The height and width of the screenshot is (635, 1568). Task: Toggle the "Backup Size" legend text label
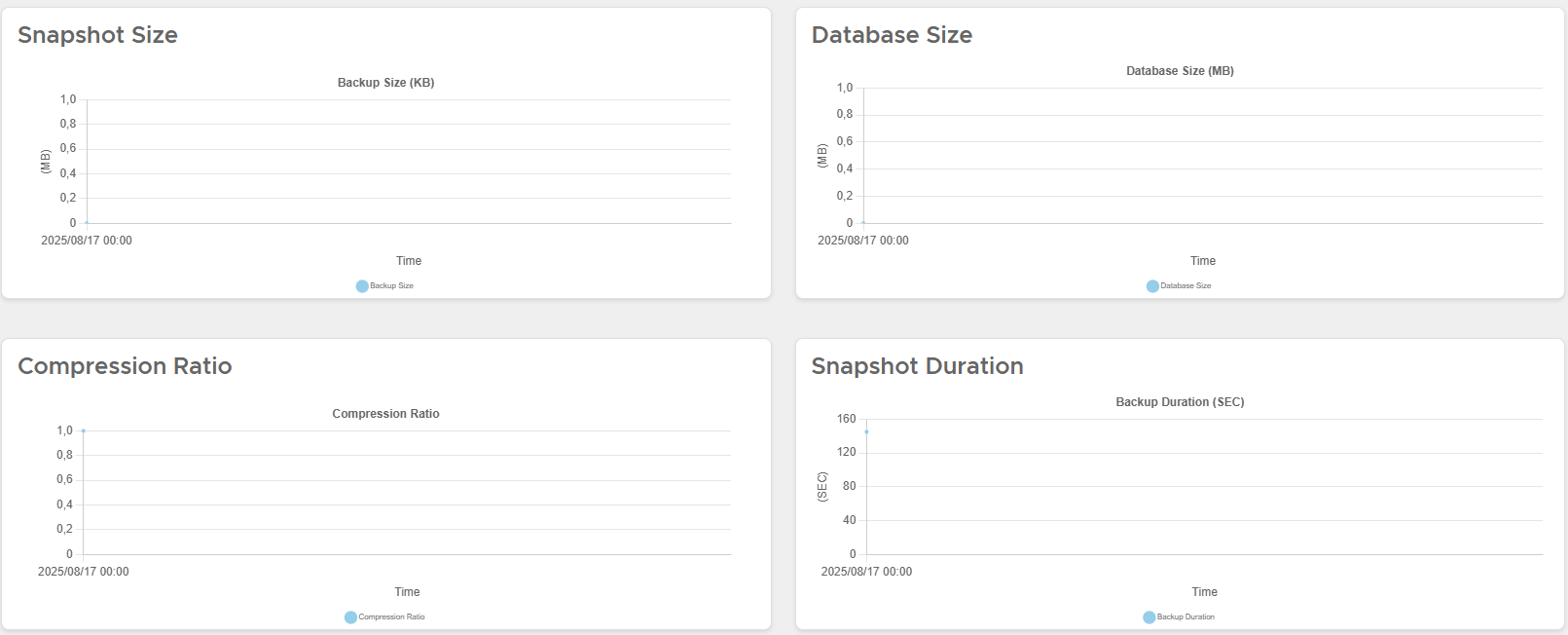(392, 286)
